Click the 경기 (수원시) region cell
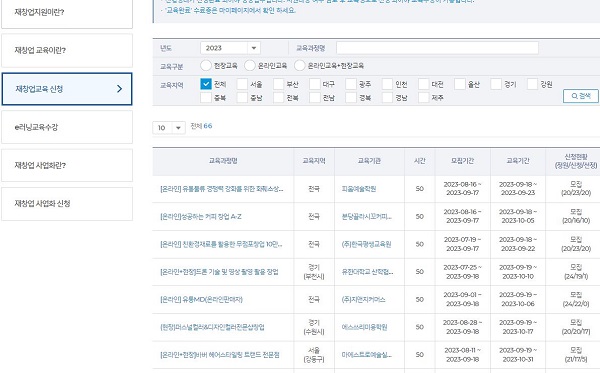This screenshot has width=600, height=373. (314, 327)
